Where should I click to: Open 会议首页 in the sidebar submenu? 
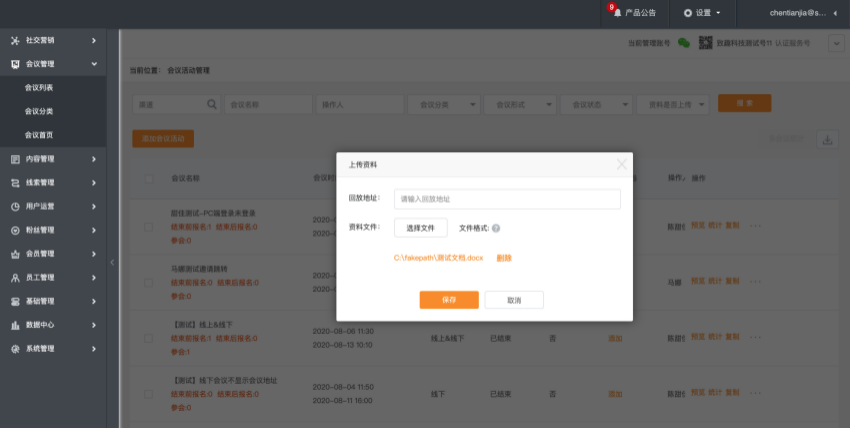tap(39, 135)
